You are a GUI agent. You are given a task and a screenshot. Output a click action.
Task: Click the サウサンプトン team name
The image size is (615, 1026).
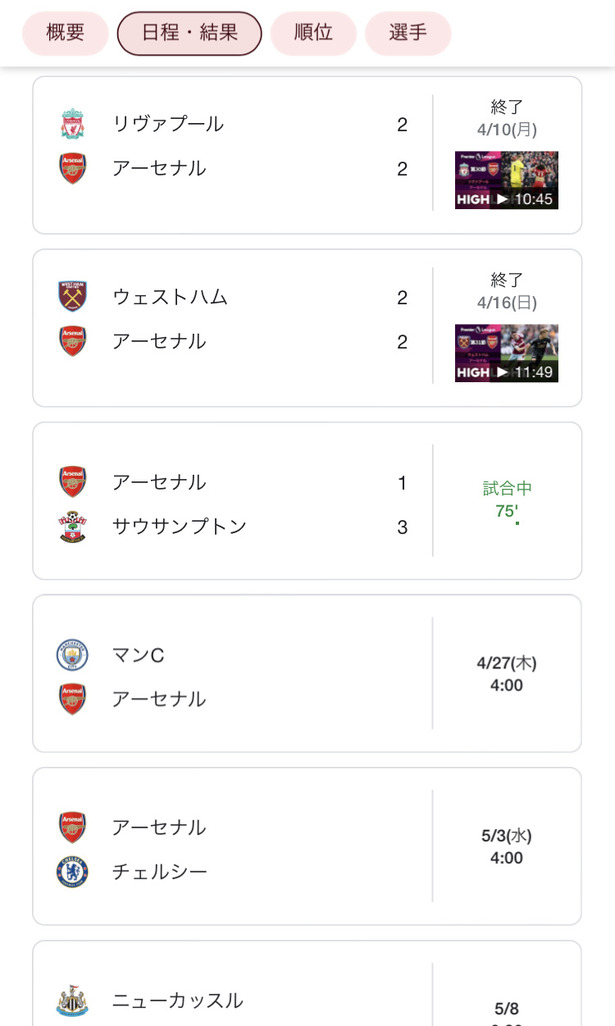click(179, 526)
